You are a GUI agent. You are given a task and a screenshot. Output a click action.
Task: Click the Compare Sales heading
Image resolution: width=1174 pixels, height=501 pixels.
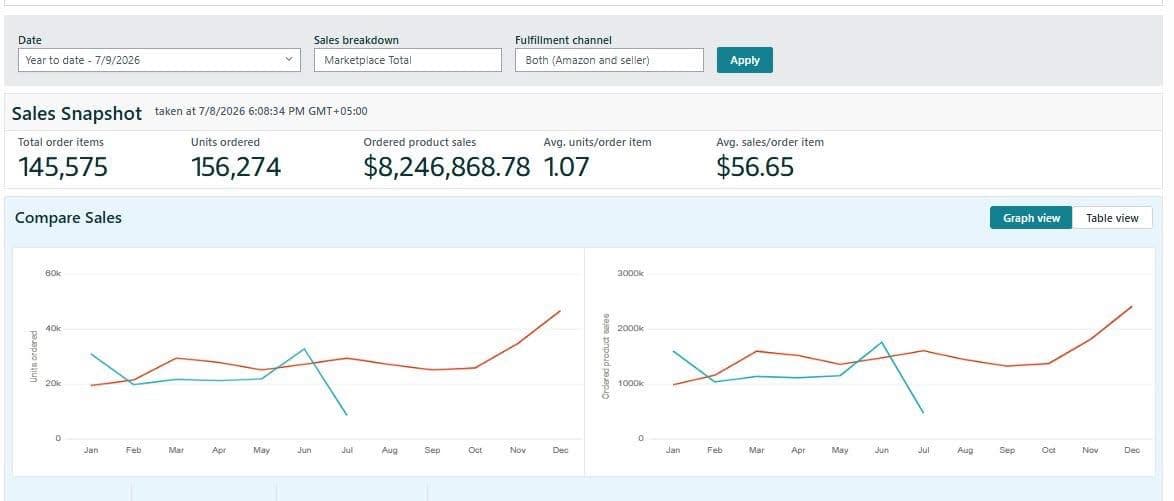click(68, 218)
